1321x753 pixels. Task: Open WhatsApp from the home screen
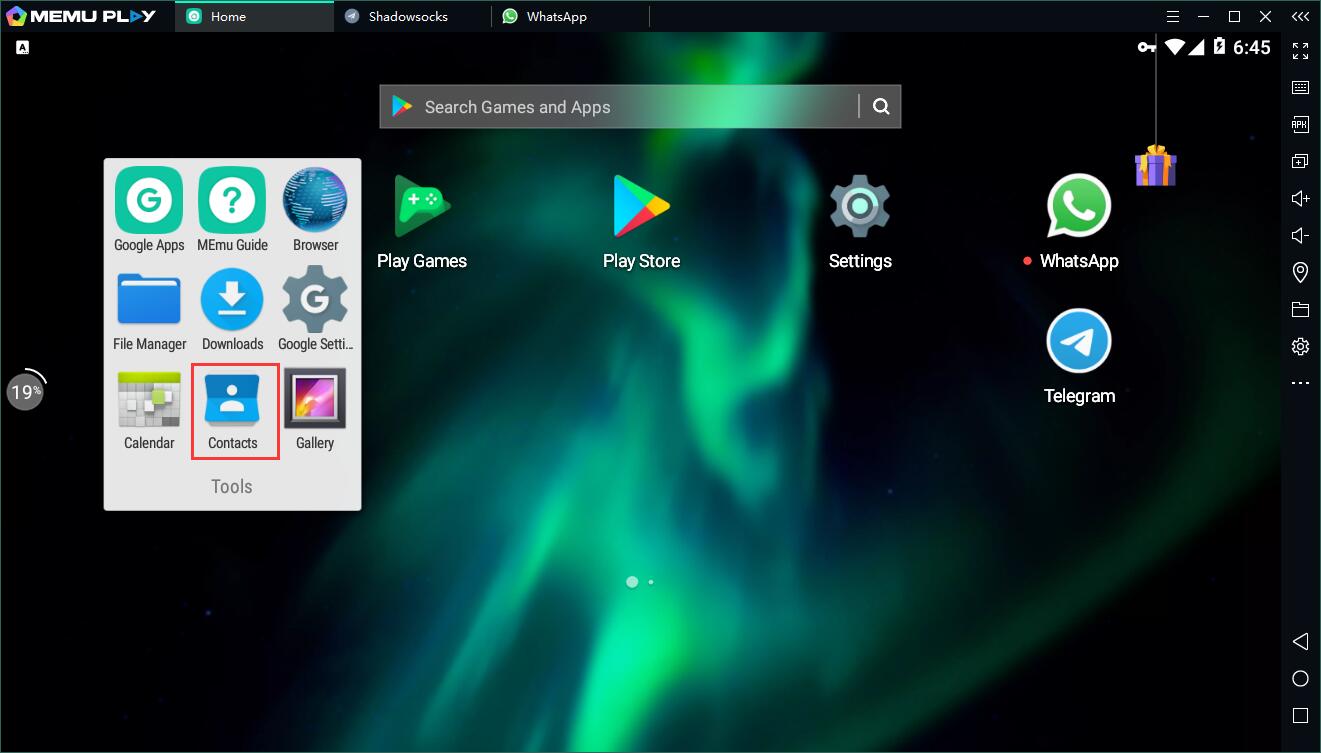(1078, 207)
